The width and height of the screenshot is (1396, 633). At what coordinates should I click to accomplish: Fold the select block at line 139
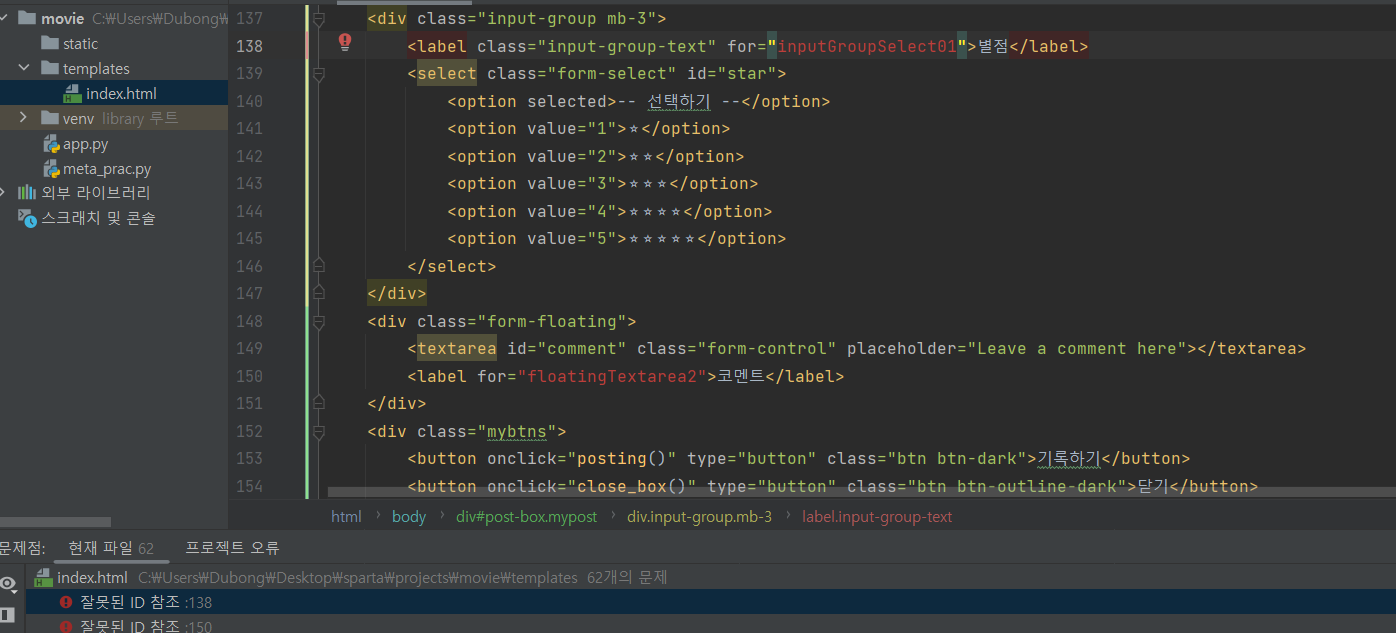tap(319, 73)
